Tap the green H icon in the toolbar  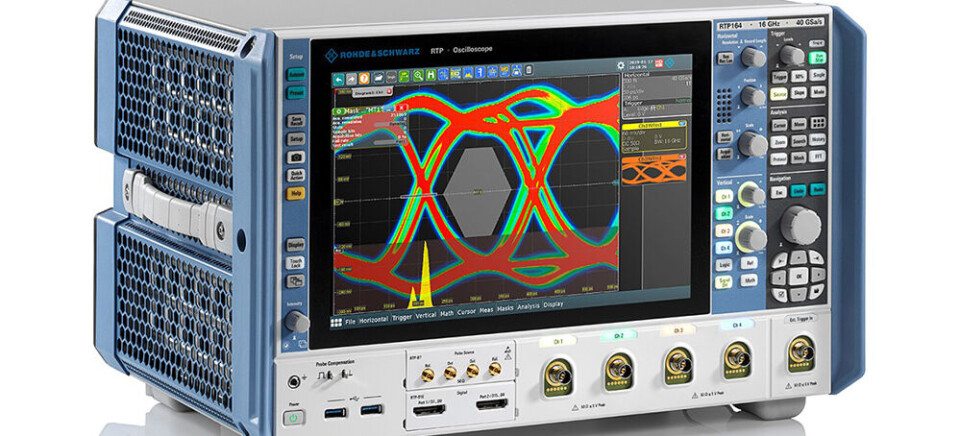click(x=430, y=75)
